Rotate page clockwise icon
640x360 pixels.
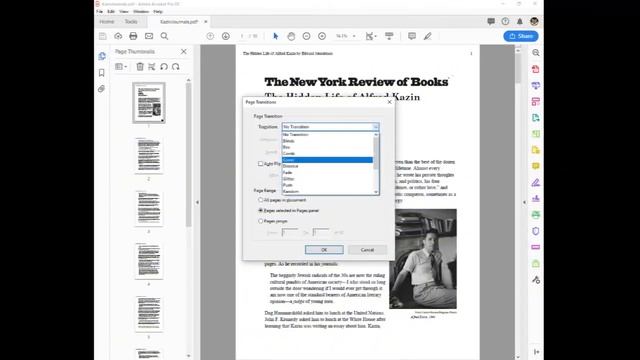pyautogui.click(x=176, y=67)
